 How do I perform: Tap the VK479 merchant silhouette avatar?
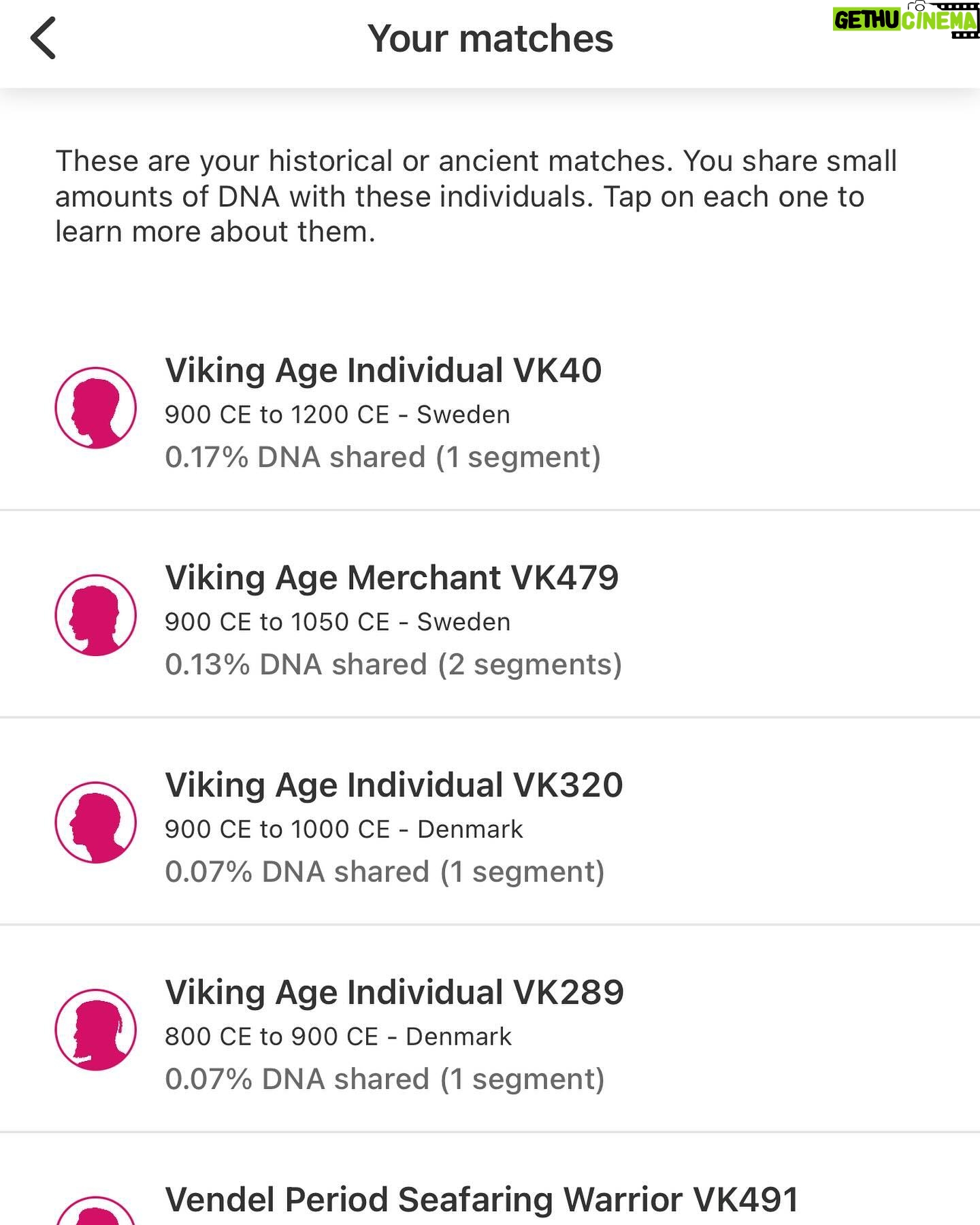[x=96, y=615]
